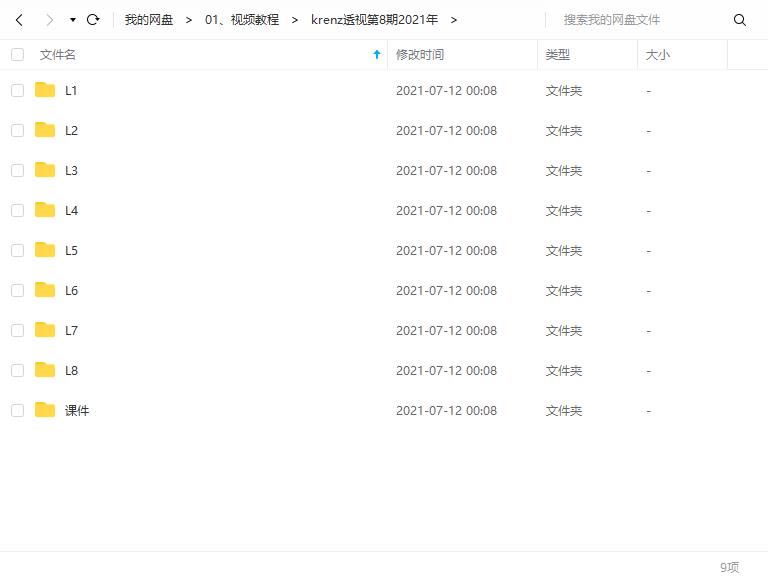Viewport: 768px width, 584px height.
Task: Check the box next to L3
Action: pyautogui.click(x=18, y=170)
